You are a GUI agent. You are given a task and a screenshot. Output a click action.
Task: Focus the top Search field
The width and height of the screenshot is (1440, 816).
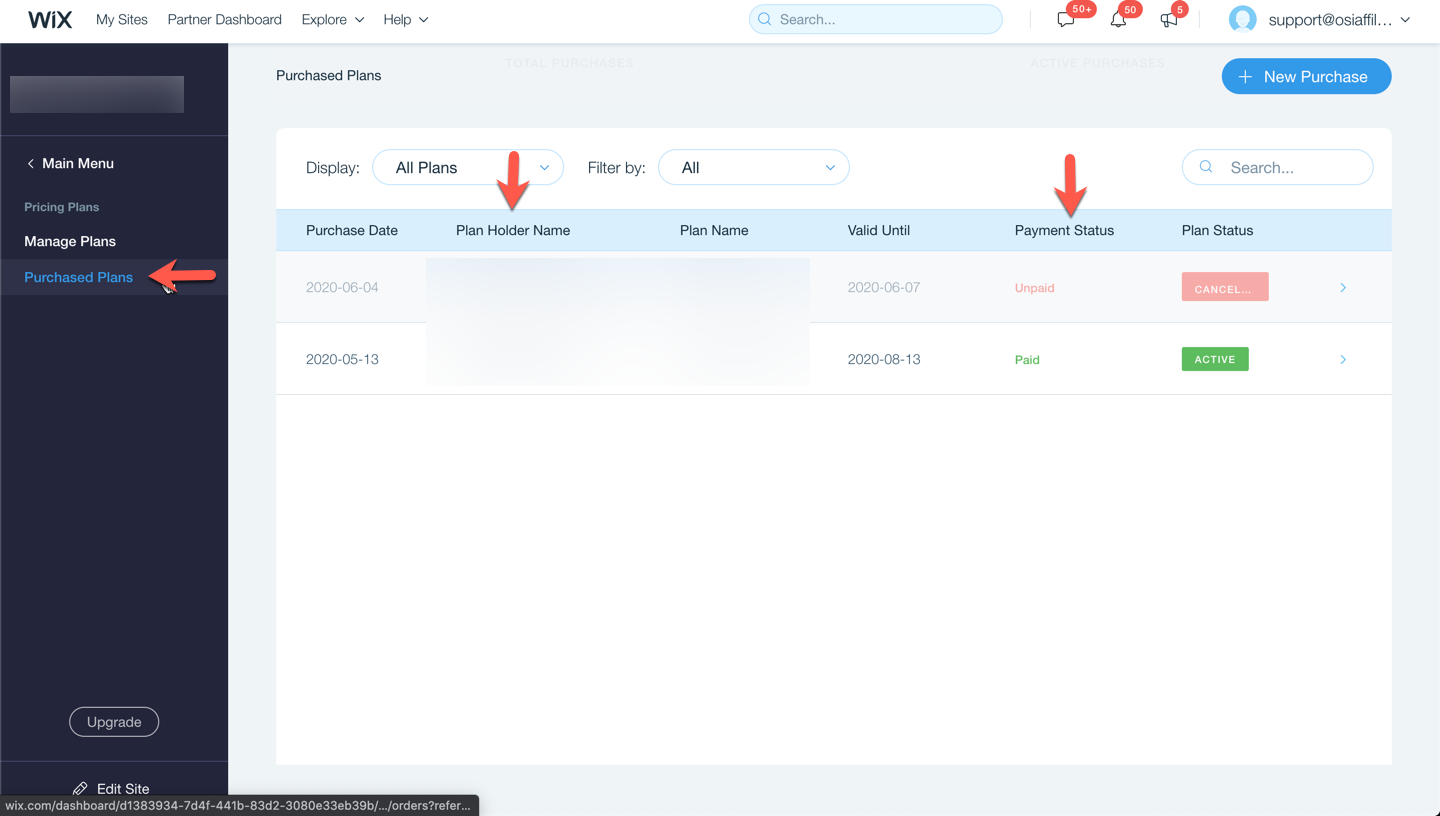click(x=876, y=19)
